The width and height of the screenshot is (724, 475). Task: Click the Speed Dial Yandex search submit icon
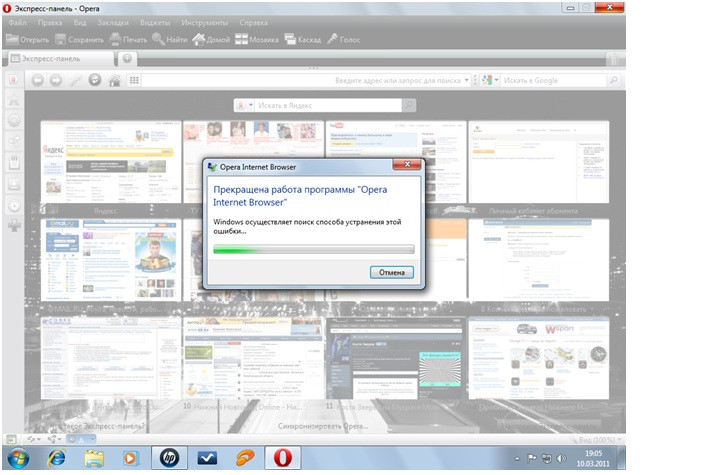[409, 105]
